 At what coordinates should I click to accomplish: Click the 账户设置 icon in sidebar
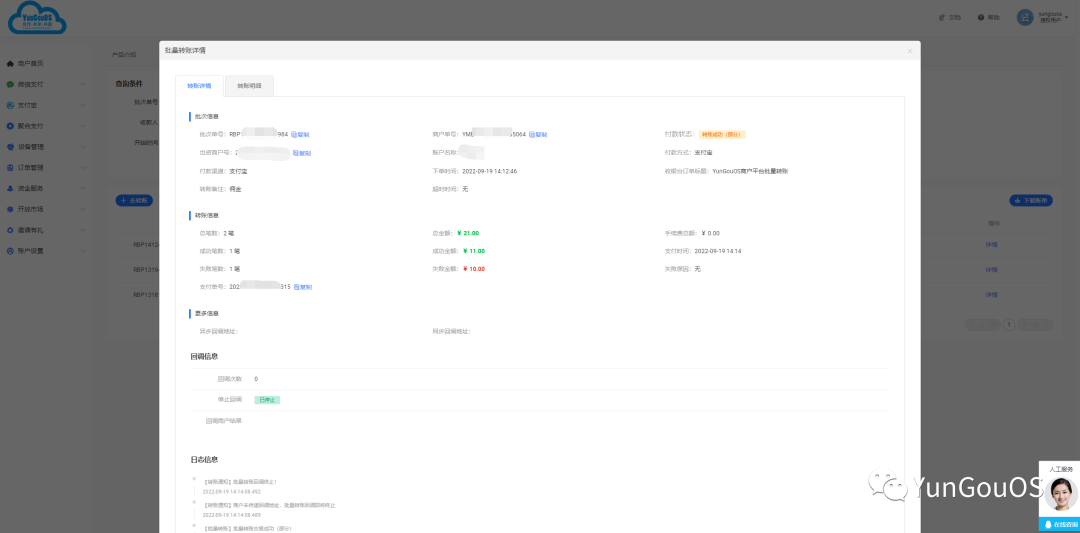tap(10, 251)
